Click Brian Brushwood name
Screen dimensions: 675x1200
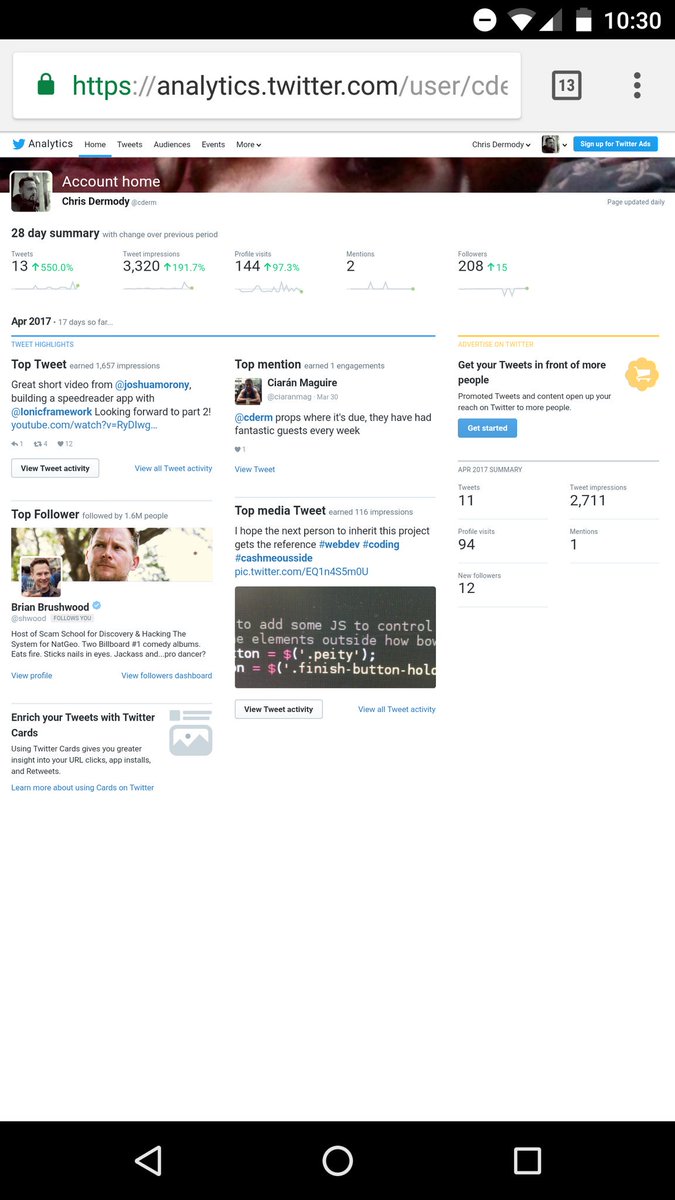coord(50,607)
